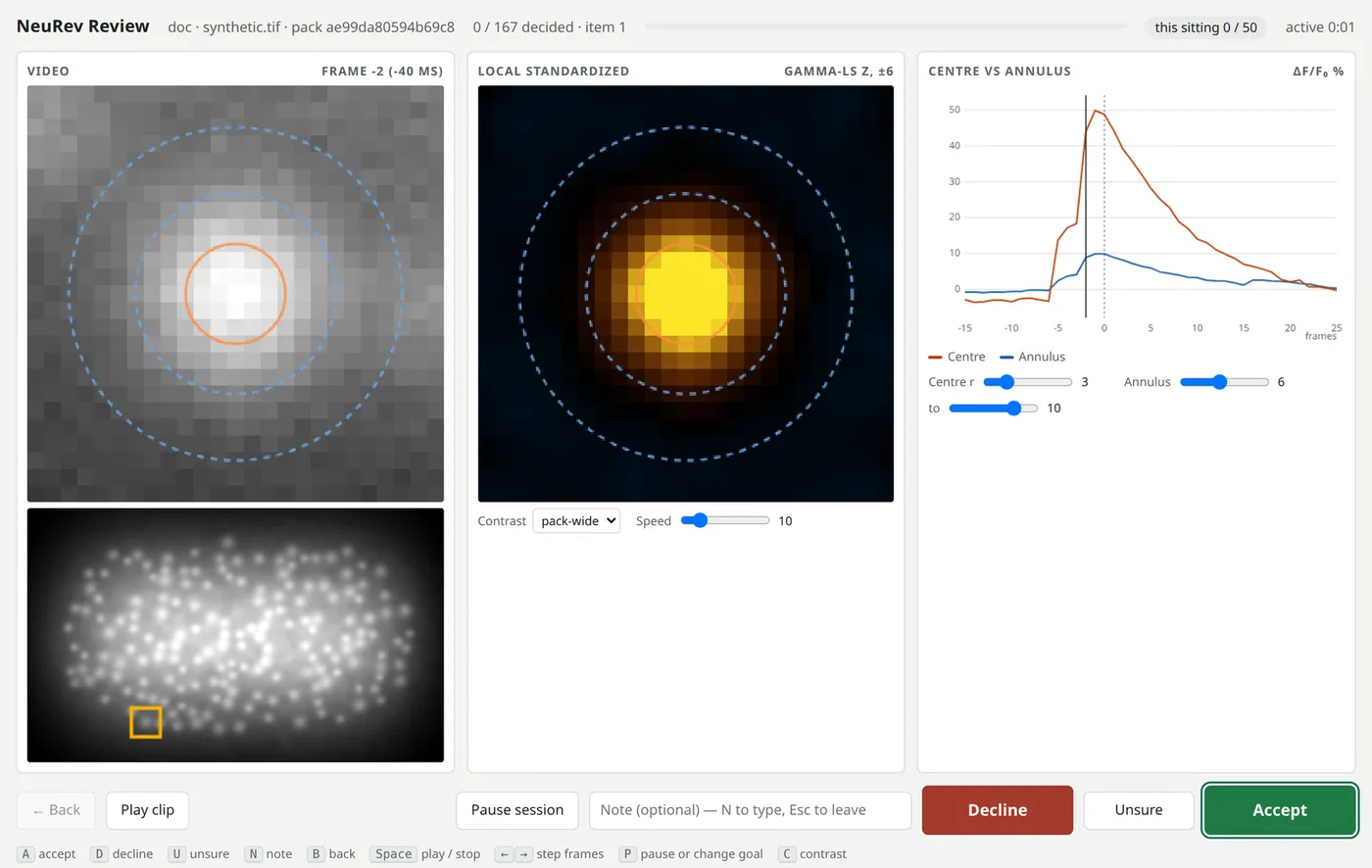Go to previous item with Back
1372x868 pixels.
tap(56, 810)
